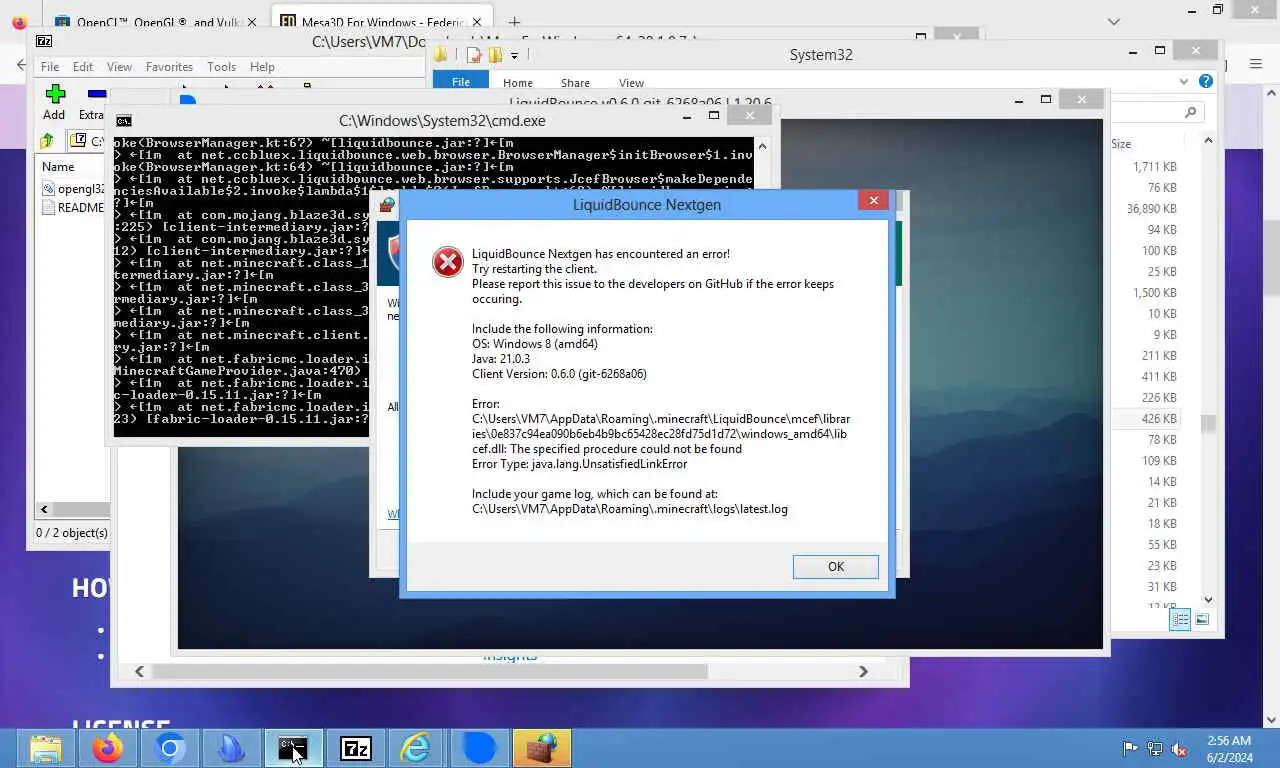Open the View ribbon tab in System32 Explorer

pos(631,82)
